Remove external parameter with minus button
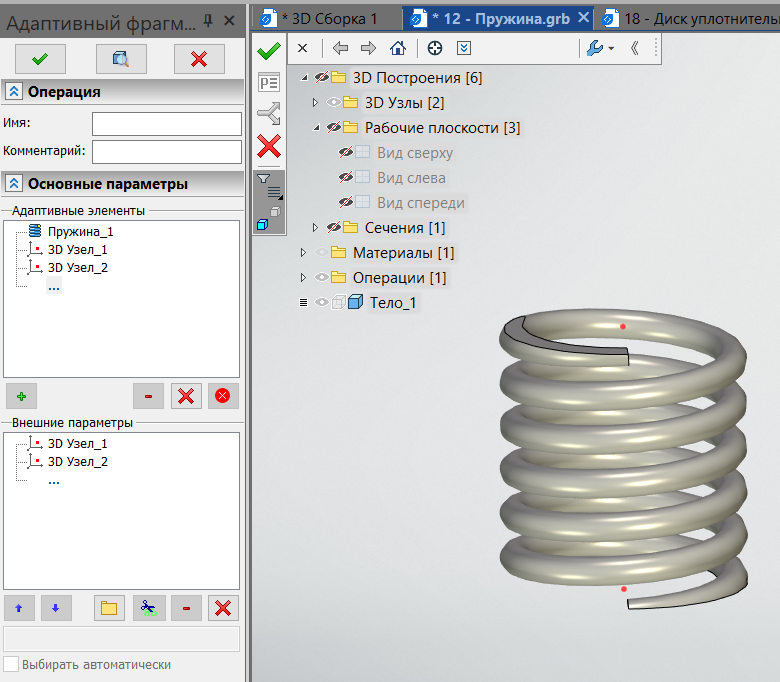 tap(186, 608)
